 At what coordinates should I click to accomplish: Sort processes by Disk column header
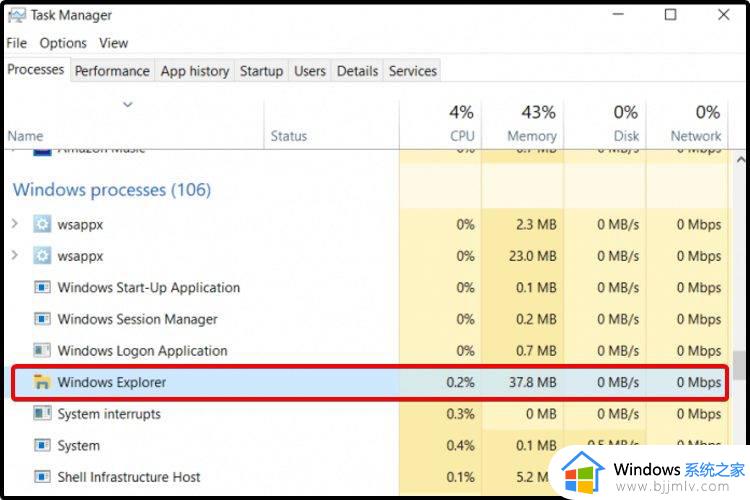(626, 136)
